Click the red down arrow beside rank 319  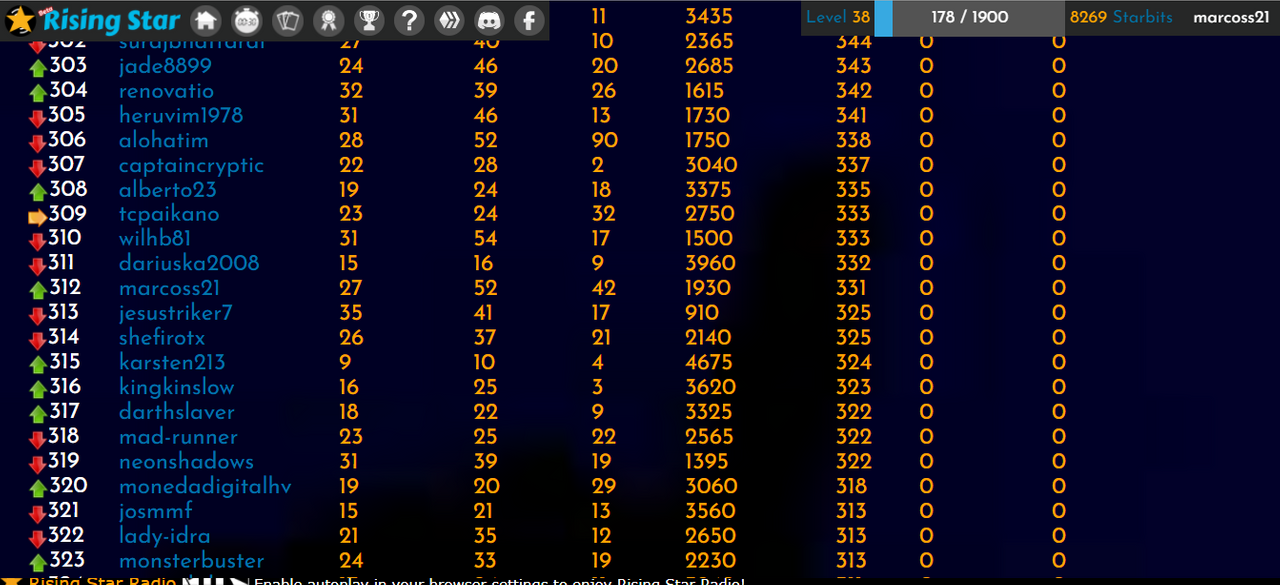point(38,464)
